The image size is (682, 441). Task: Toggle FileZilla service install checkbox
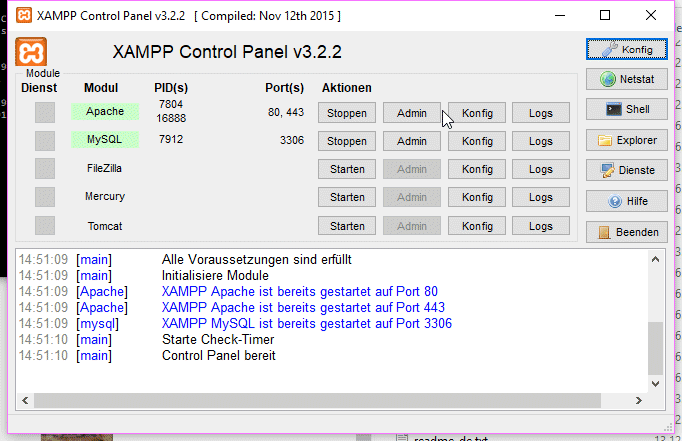(x=45, y=169)
